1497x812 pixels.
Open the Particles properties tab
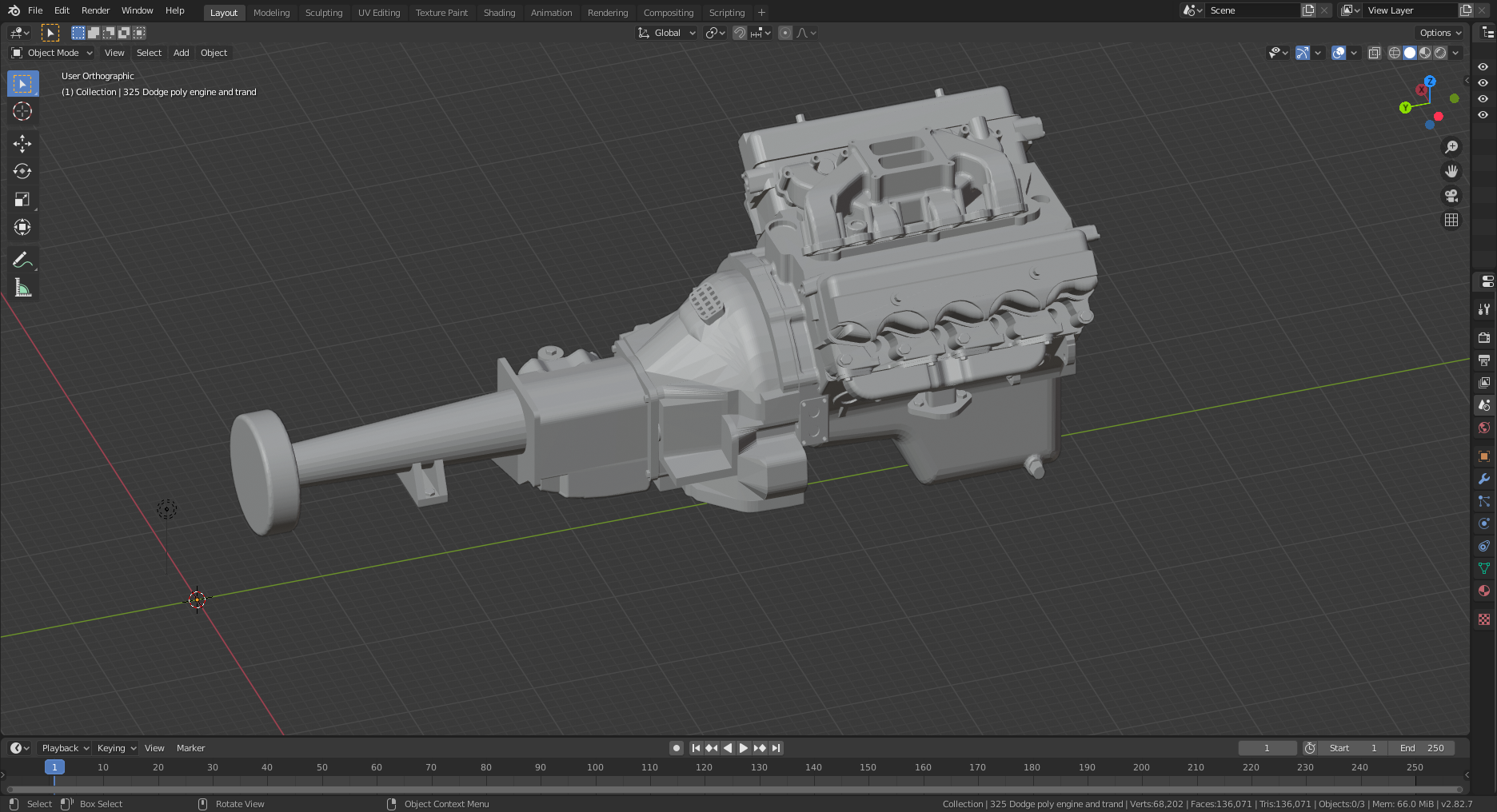point(1484,501)
